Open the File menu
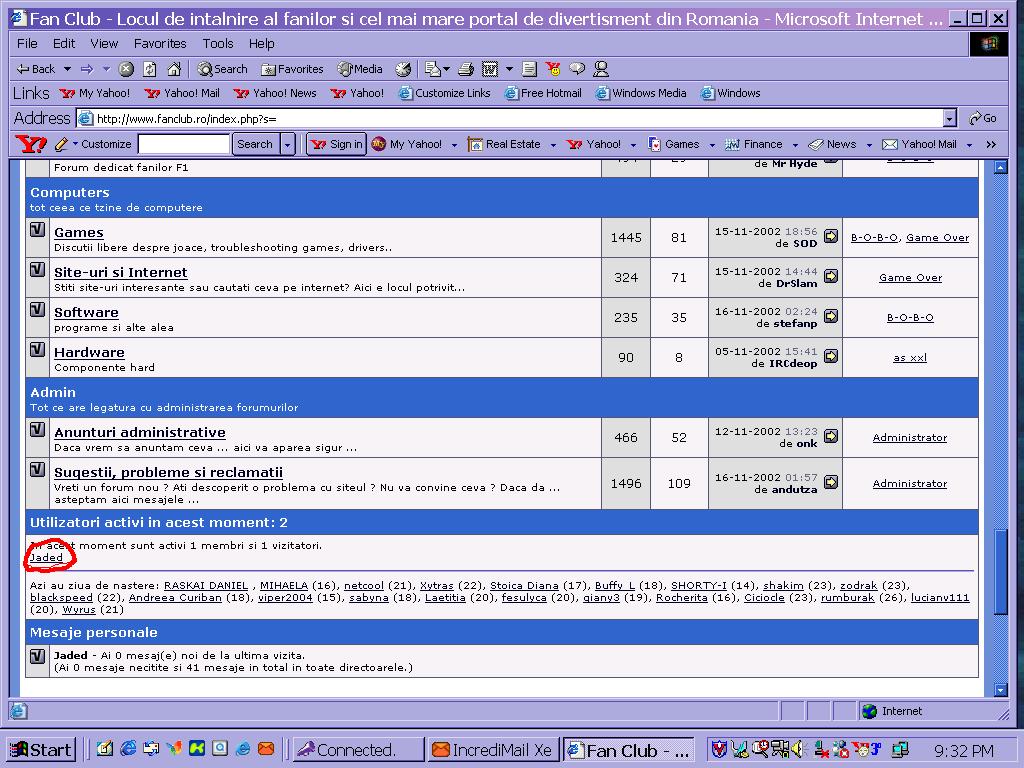1024x768 pixels. (x=27, y=44)
